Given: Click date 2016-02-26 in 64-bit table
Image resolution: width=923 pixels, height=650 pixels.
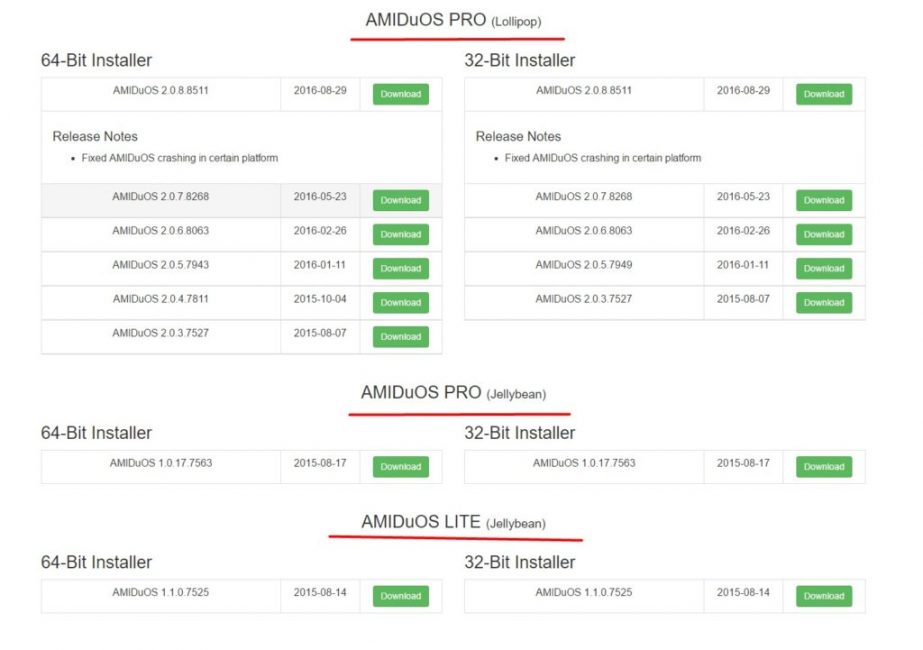Looking at the screenshot, I should 320,231.
